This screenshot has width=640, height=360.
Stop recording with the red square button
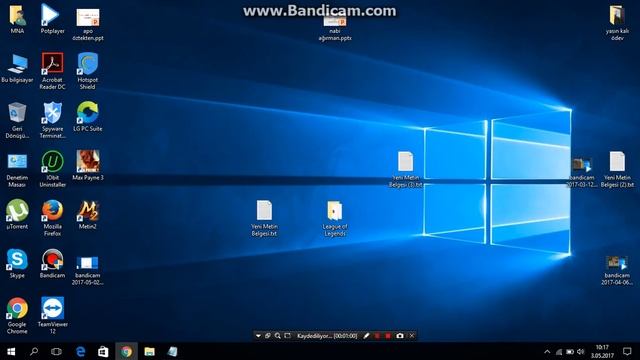coord(388,336)
